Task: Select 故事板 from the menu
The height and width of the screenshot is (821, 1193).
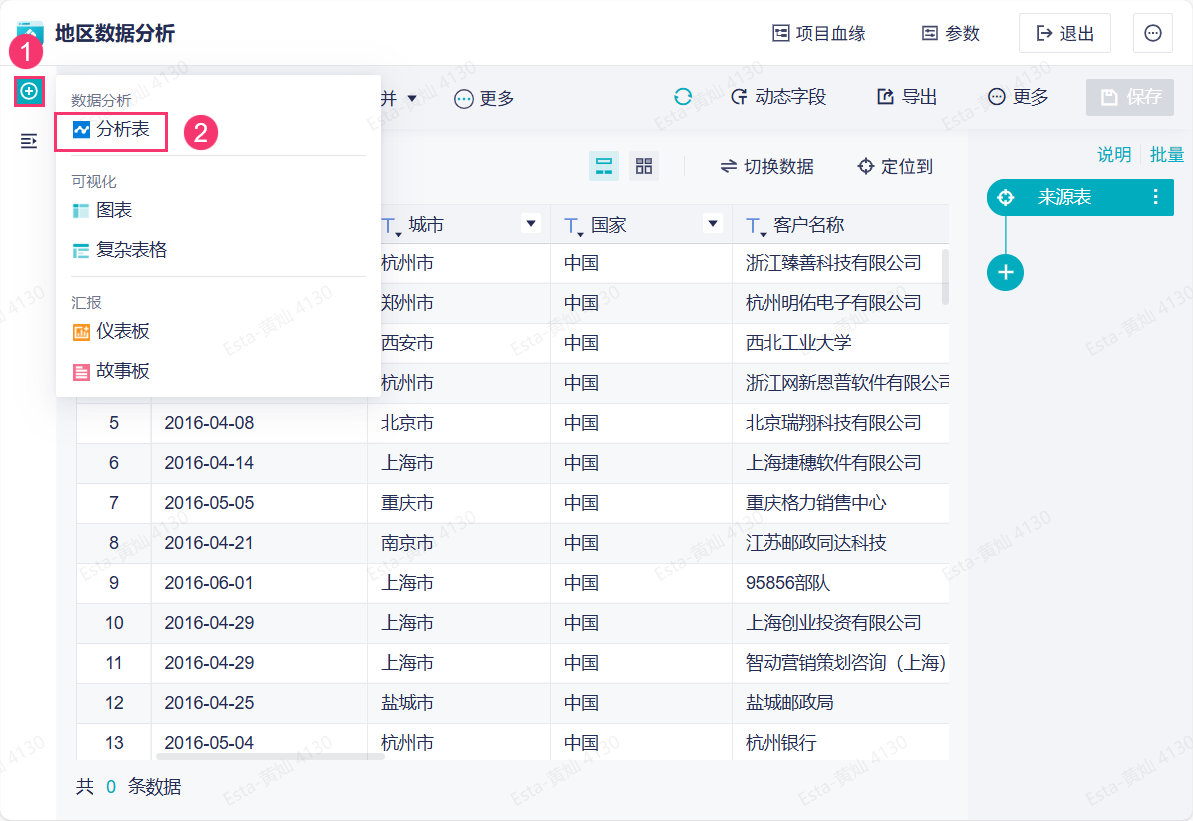Action: click(111, 371)
